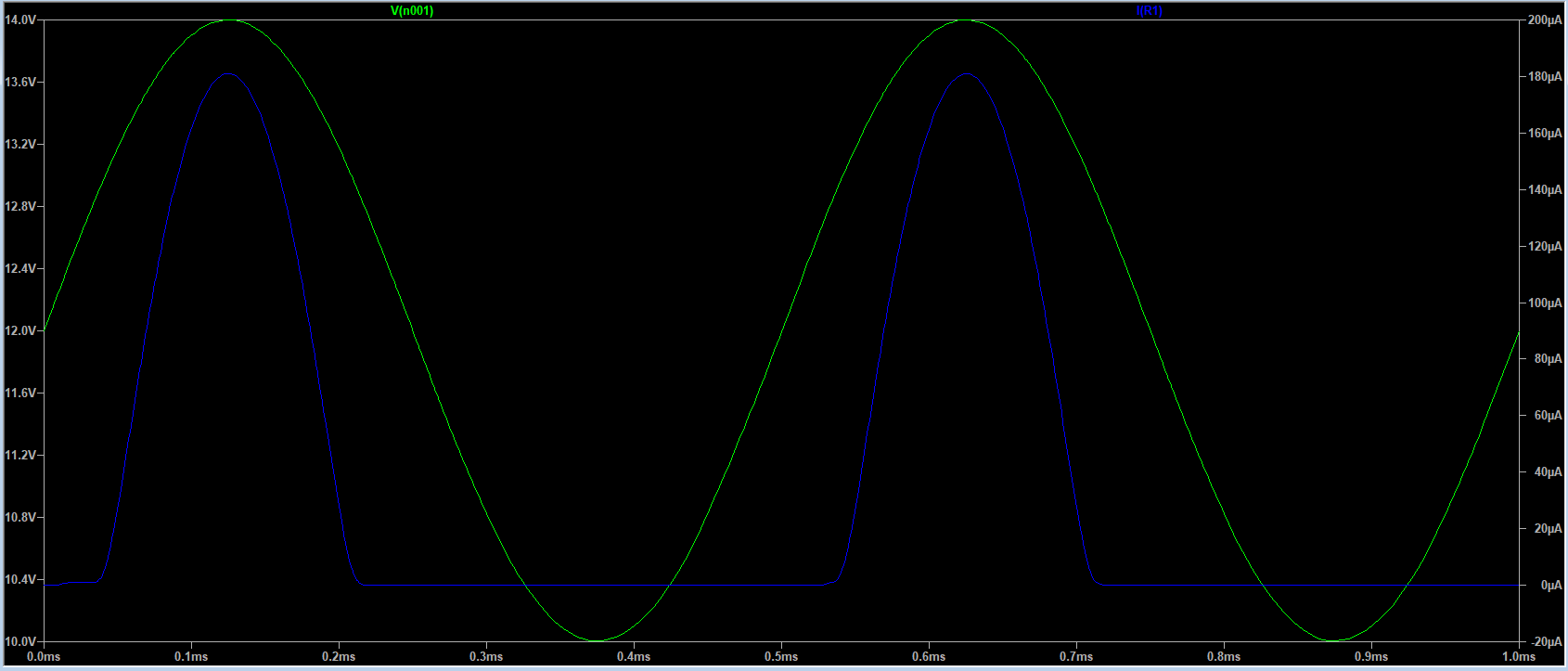Click the 10.0V voltage axis label
The height and width of the screenshot is (671, 1568).
[20, 642]
